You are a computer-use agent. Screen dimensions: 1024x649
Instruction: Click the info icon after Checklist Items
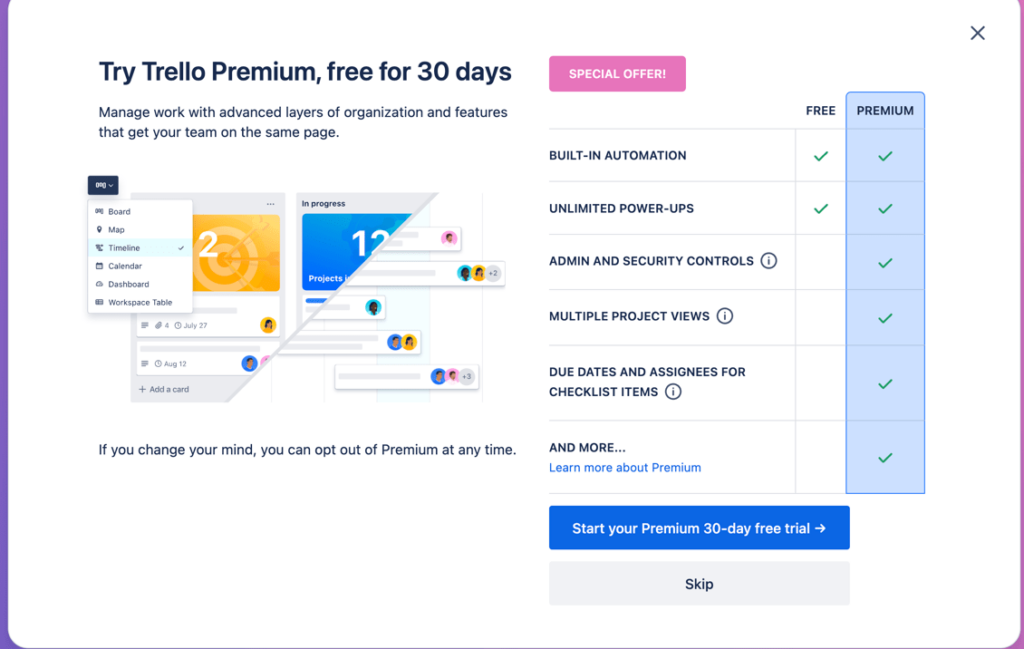(673, 392)
